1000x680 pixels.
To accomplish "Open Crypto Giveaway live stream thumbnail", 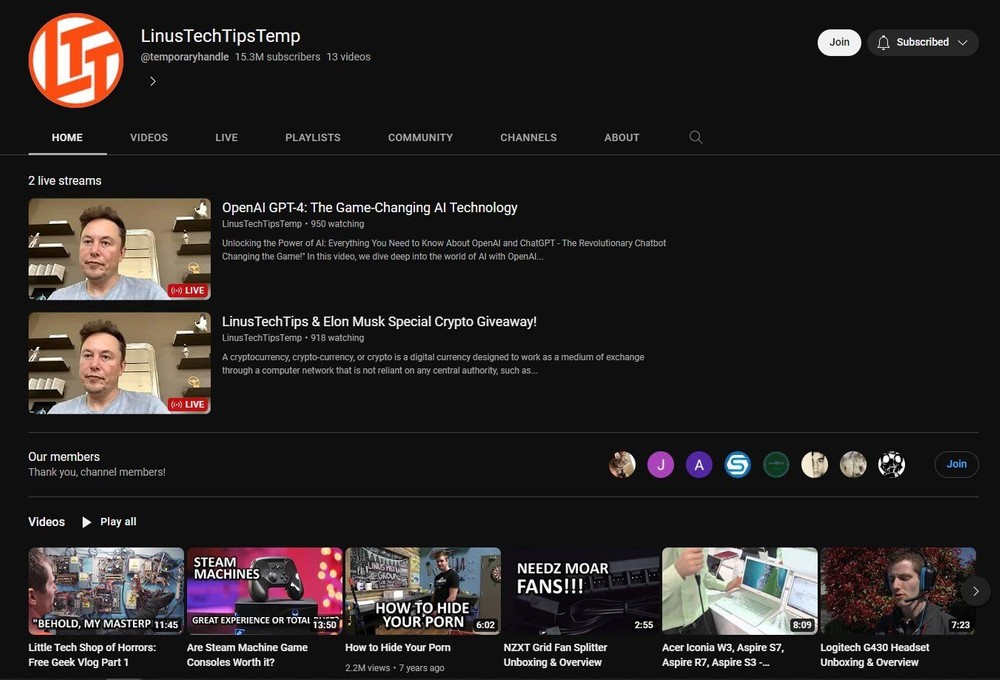I will (119, 363).
